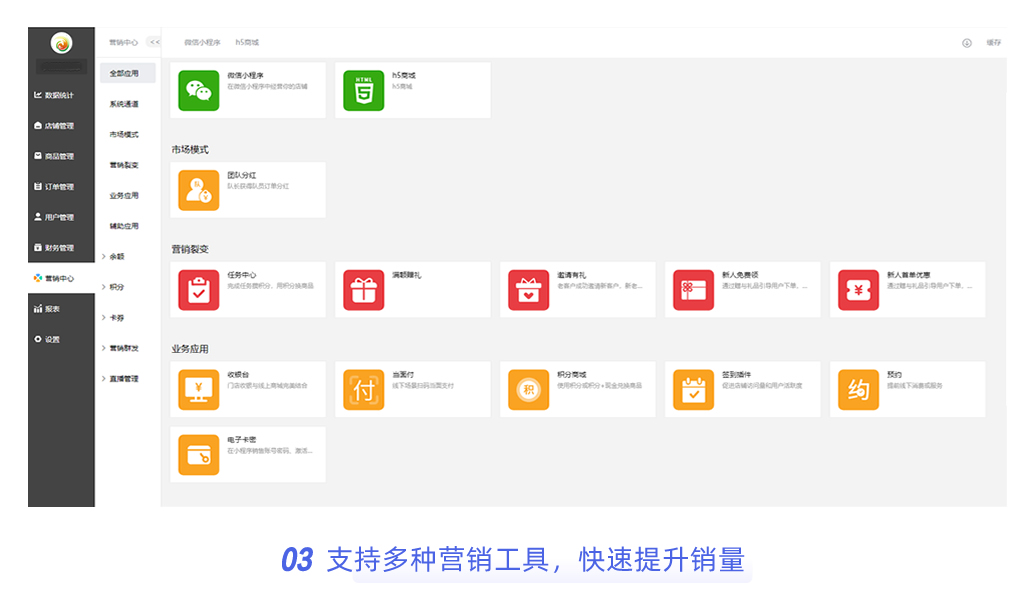Open the 收银台 cashier icon
Viewport: 1033px width, 602px height.
click(198, 390)
